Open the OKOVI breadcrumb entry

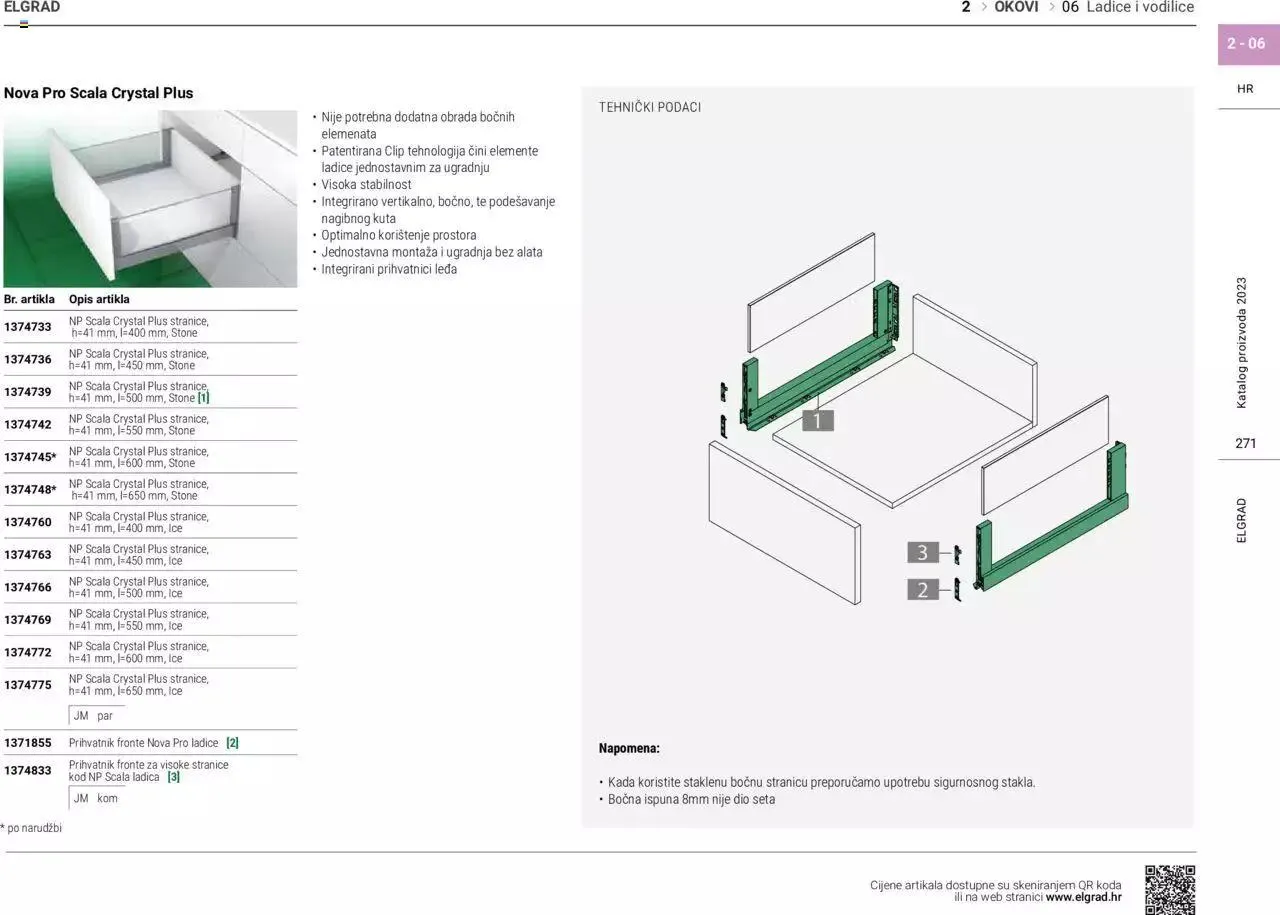click(x=1015, y=7)
